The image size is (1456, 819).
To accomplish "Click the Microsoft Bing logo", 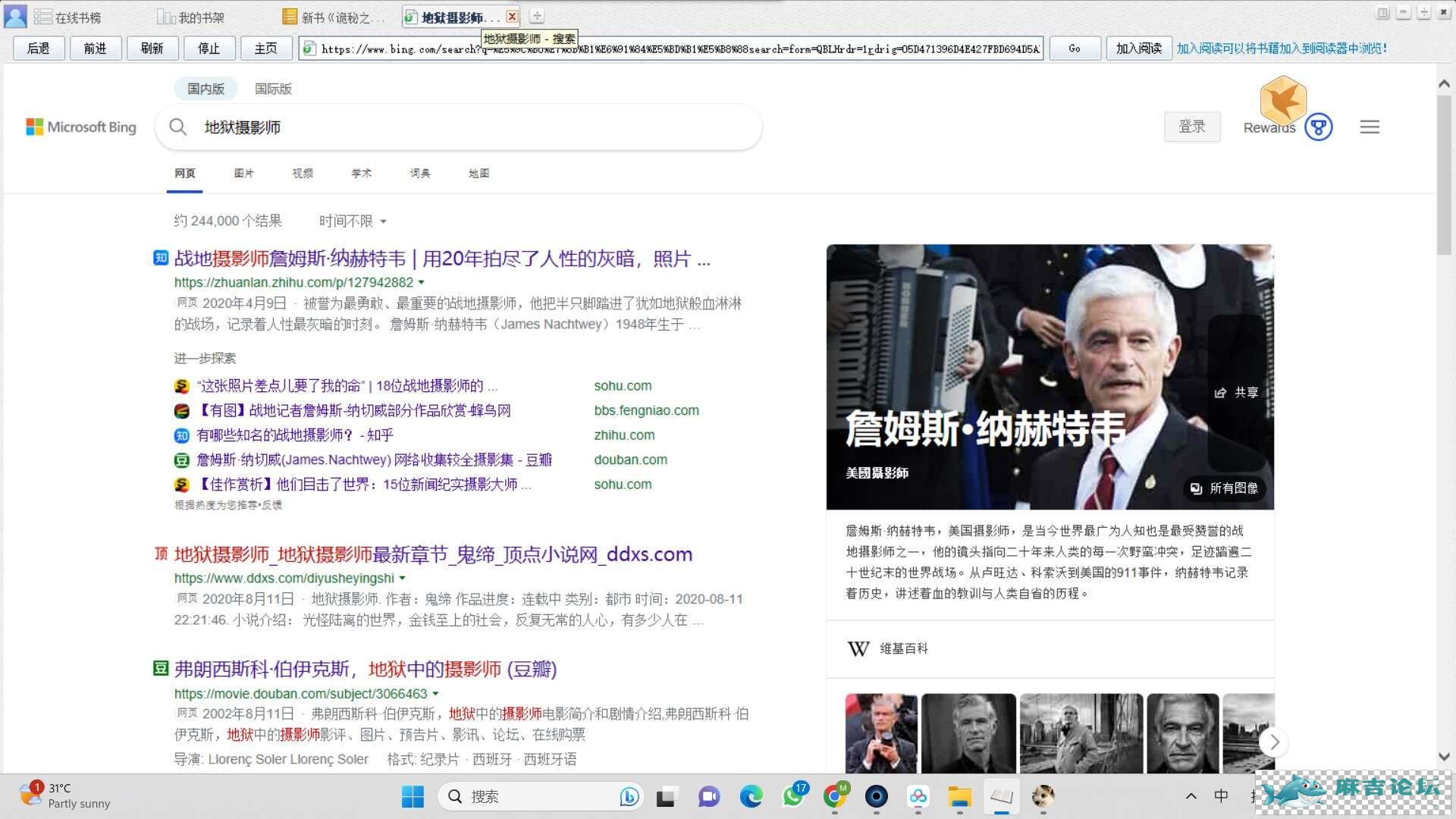I will (x=81, y=127).
